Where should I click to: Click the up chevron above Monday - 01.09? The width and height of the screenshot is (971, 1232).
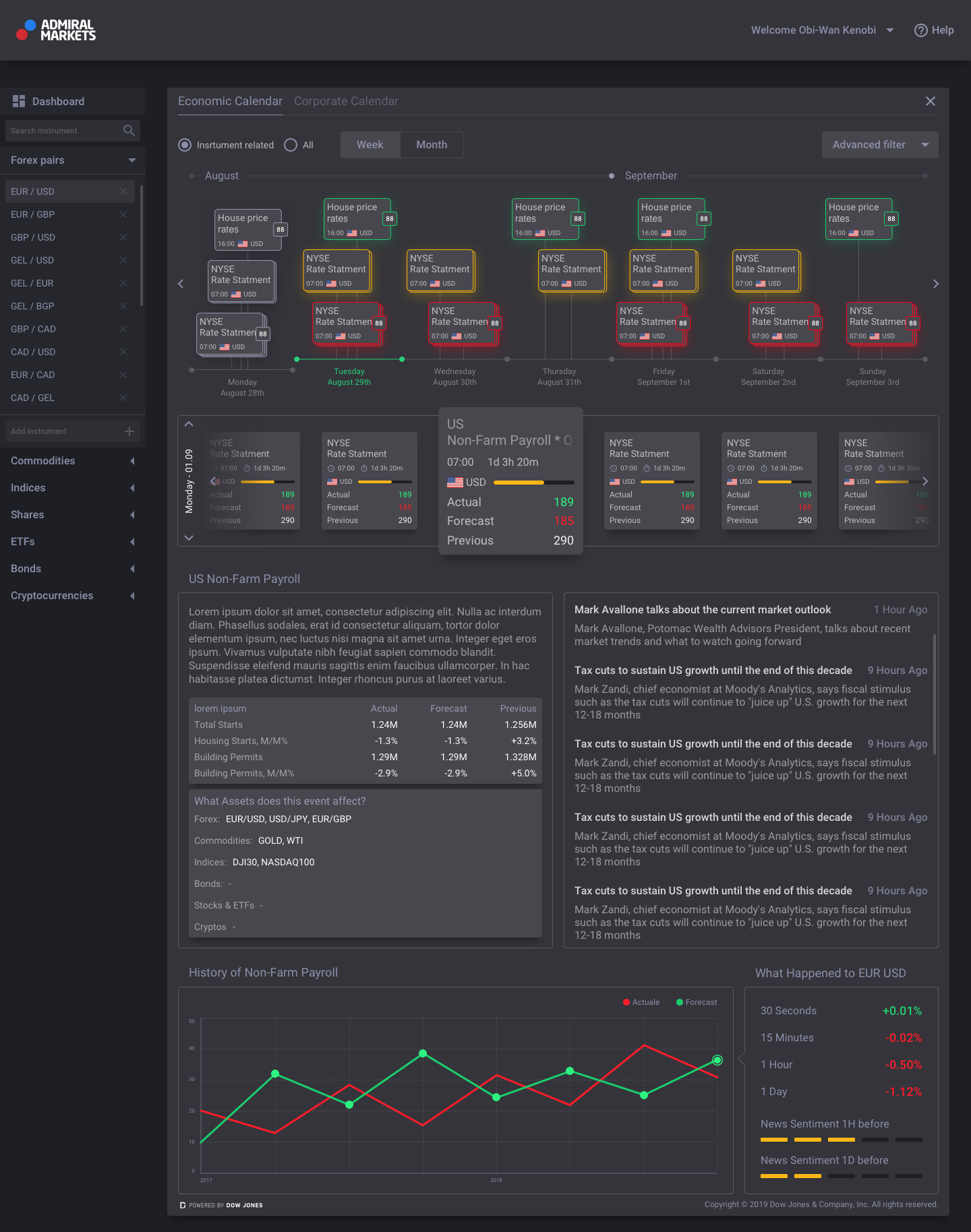point(189,424)
